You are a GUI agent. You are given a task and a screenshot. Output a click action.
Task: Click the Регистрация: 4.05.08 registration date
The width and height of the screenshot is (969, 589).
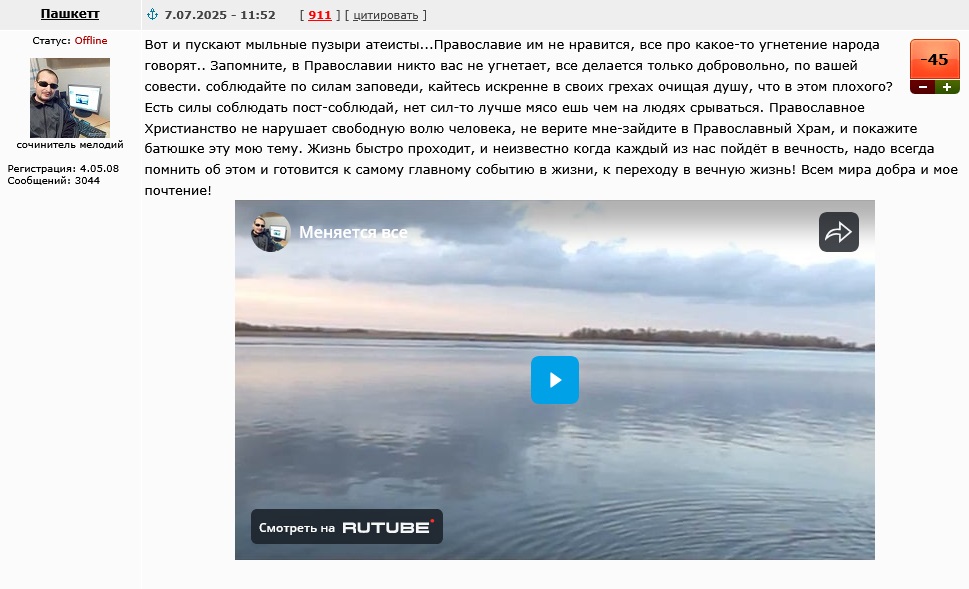tap(63, 168)
